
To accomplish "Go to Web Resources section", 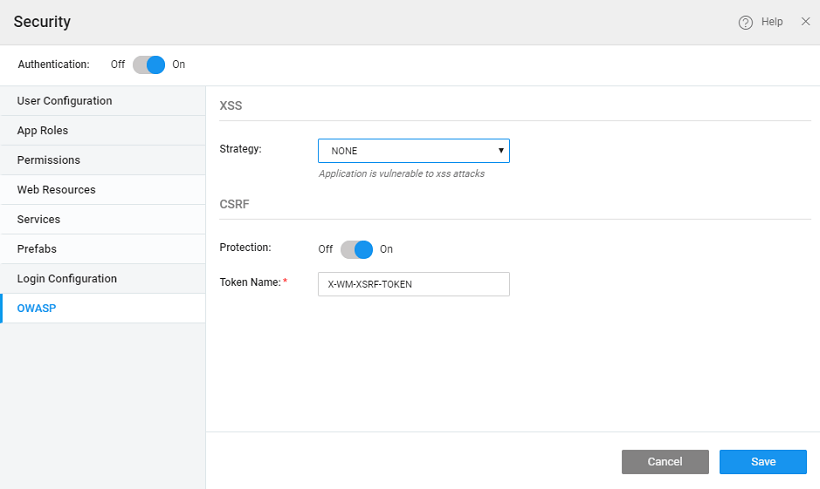I will 56,190.
